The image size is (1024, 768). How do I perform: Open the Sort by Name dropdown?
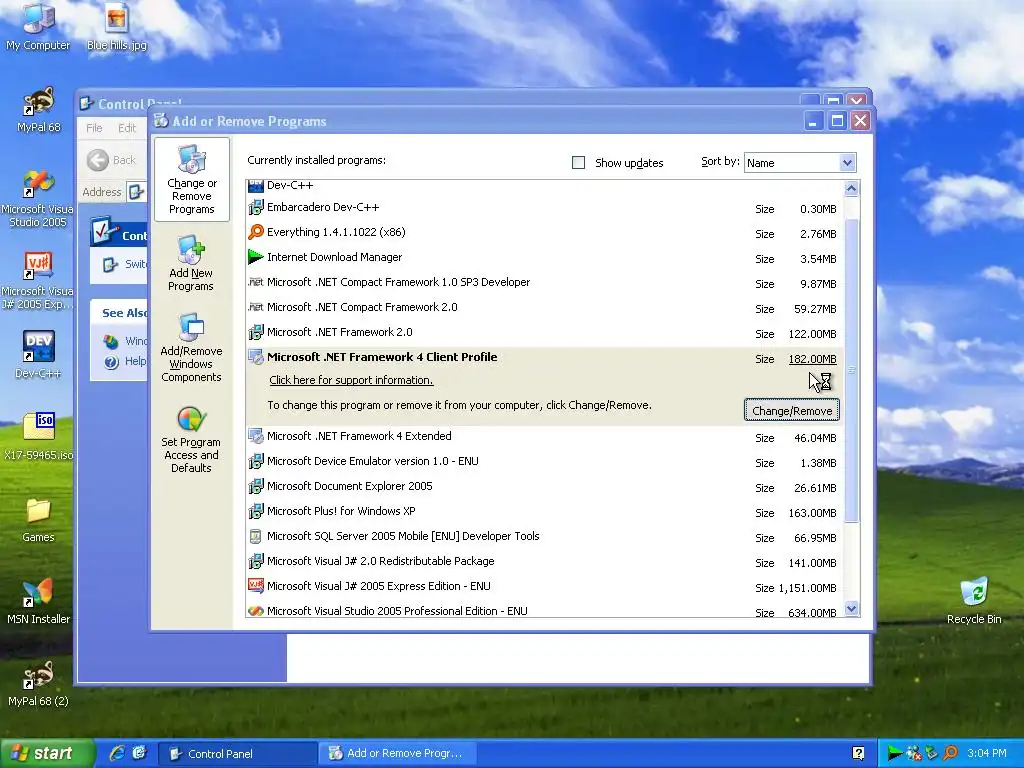click(847, 163)
